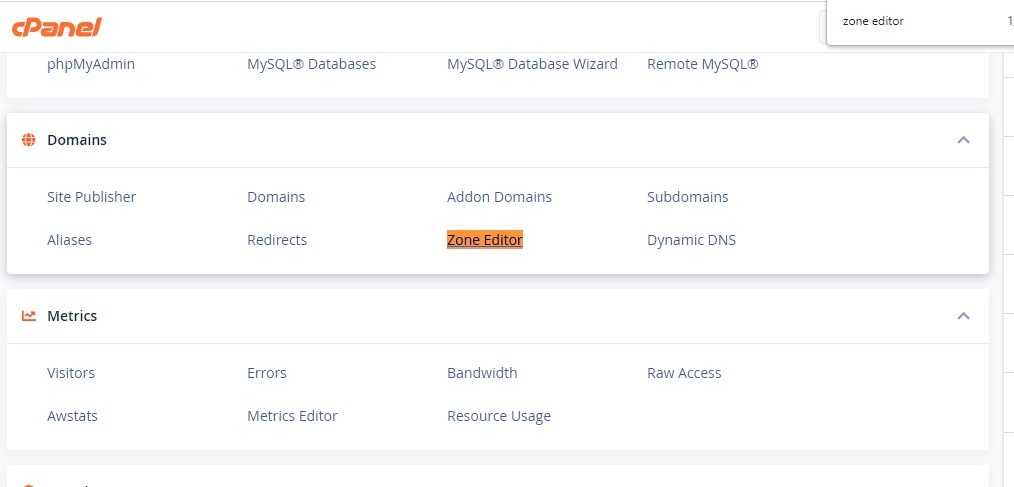Open the Redirects page
This screenshot has height=487, width=1014.
pos(277,240)
